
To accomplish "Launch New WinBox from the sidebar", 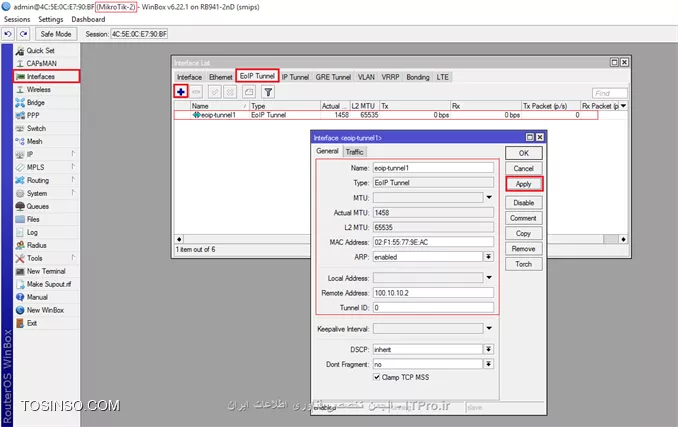I will tap(45, 310).
